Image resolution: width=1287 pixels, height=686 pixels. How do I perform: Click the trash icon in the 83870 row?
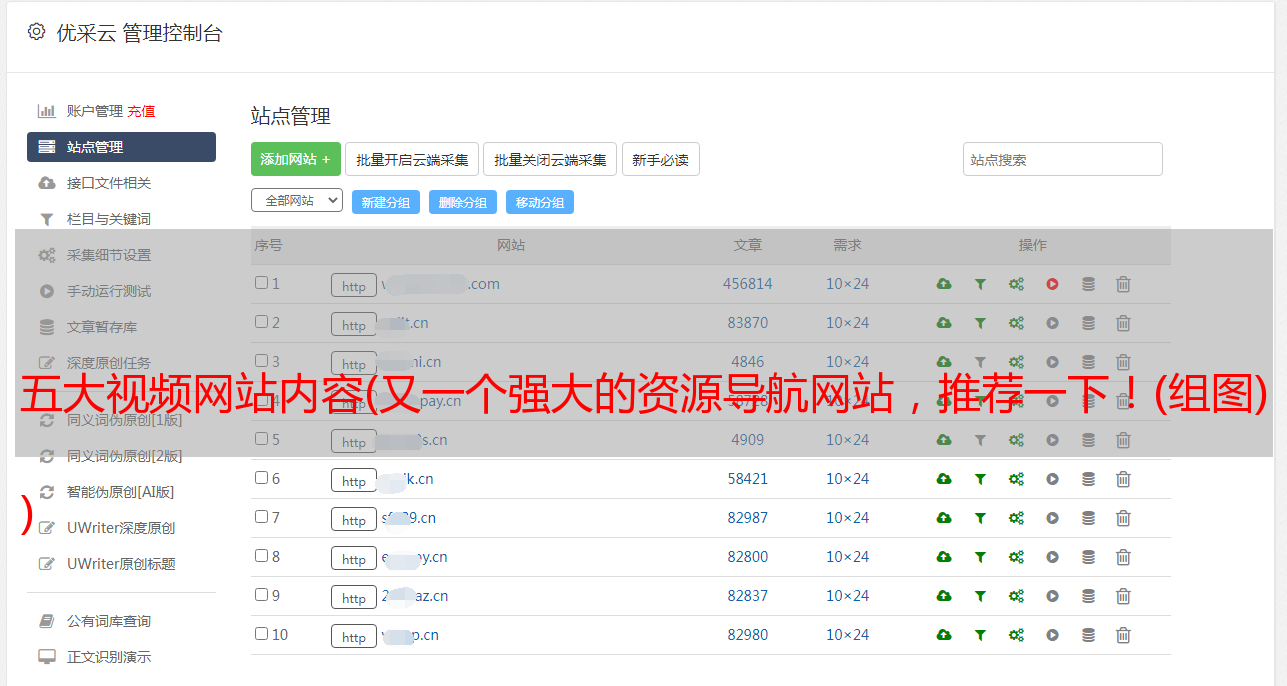[1123, 323]
